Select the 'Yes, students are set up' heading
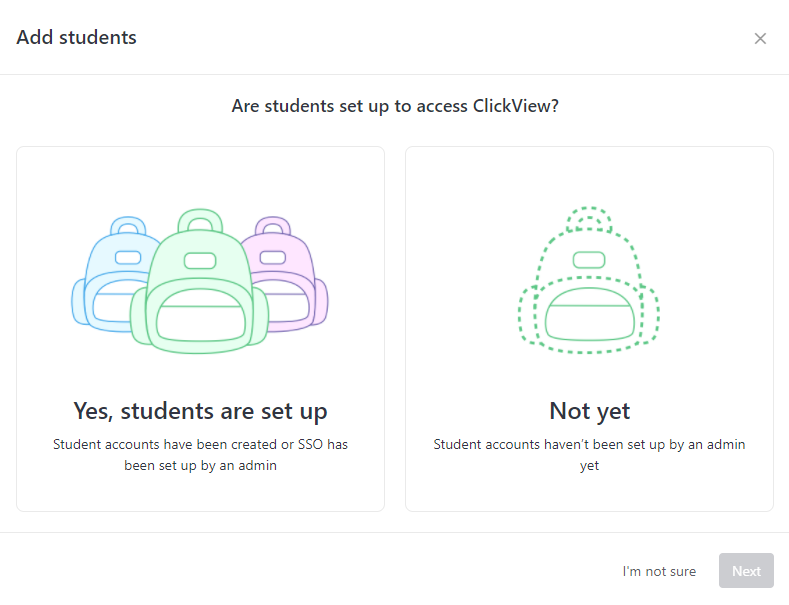Screen dimensions: 789x605 [200, 411]
